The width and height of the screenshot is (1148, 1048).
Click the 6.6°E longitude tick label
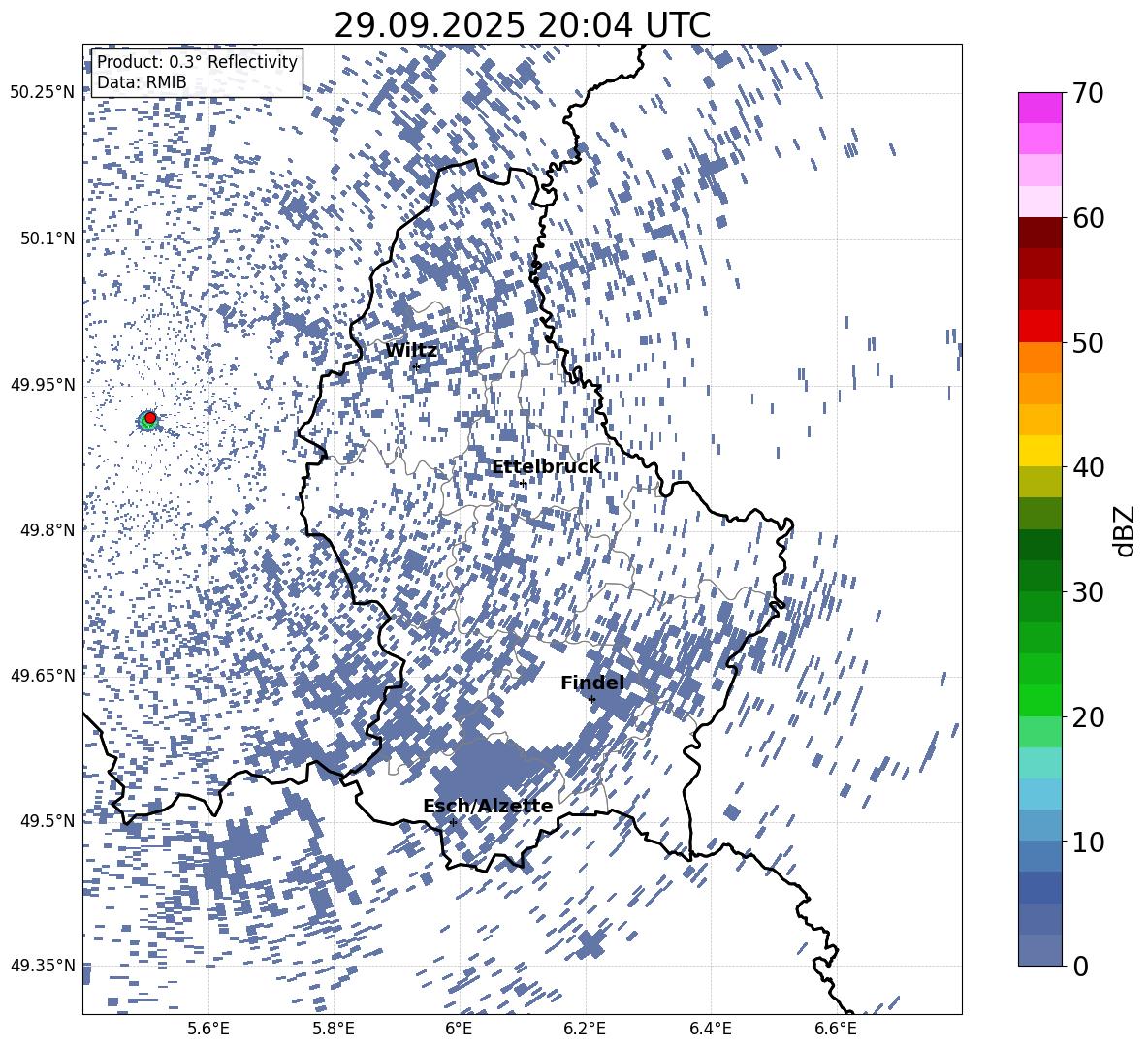click(836, 1029)
